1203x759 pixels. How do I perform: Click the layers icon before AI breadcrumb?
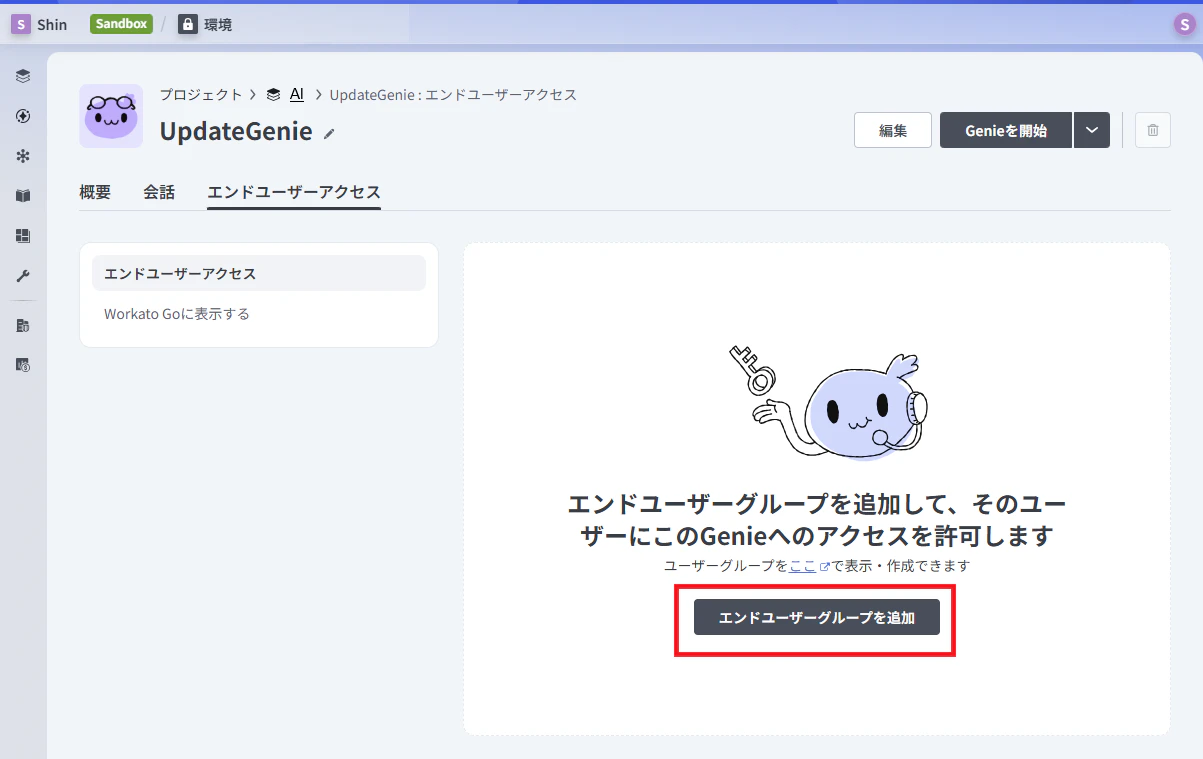click(x=273, y=95)
